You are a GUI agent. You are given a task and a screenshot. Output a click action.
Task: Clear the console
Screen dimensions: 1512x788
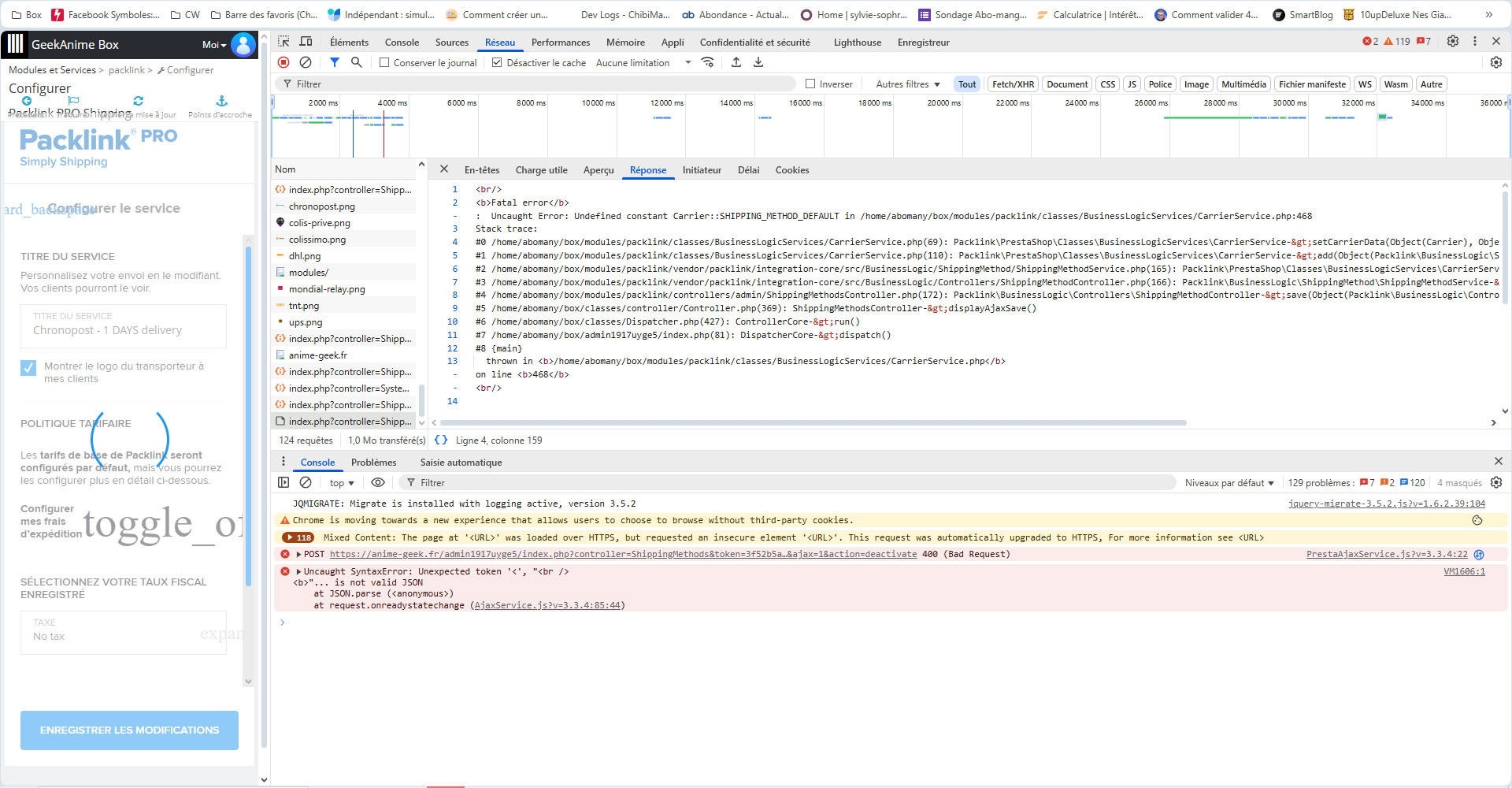(x=306, y=482)
